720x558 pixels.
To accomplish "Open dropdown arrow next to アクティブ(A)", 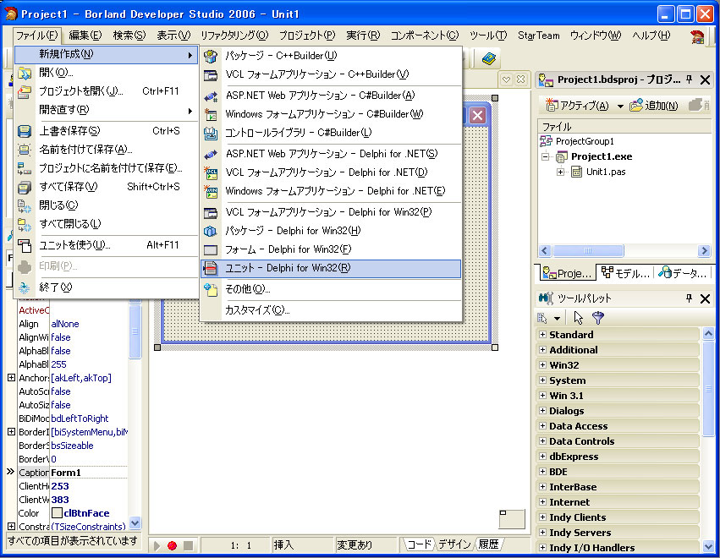I will 620,106.
